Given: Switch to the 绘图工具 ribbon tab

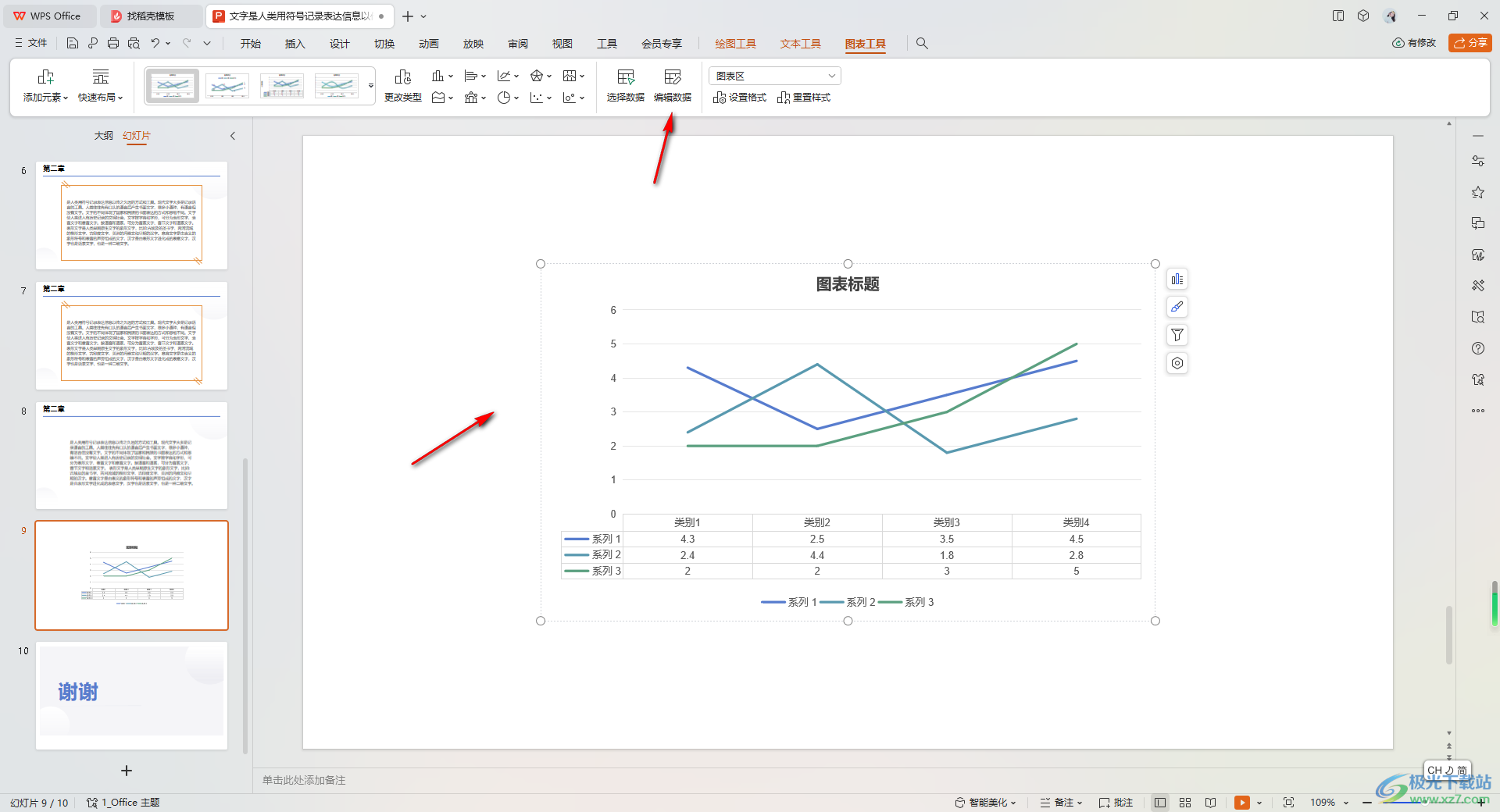Looking at the screenshot, I should [736, 44].
